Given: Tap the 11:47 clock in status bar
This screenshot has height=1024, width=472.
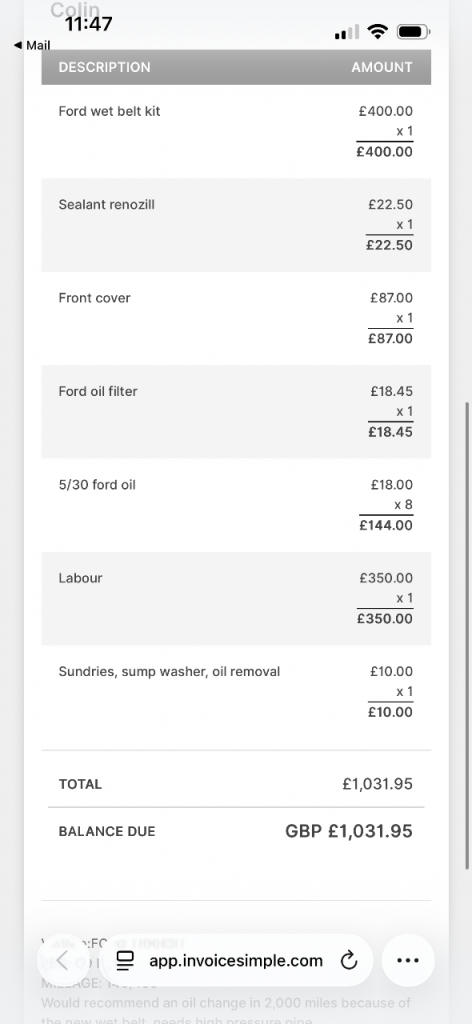Looking at the screenshot, I should point(89,24).
